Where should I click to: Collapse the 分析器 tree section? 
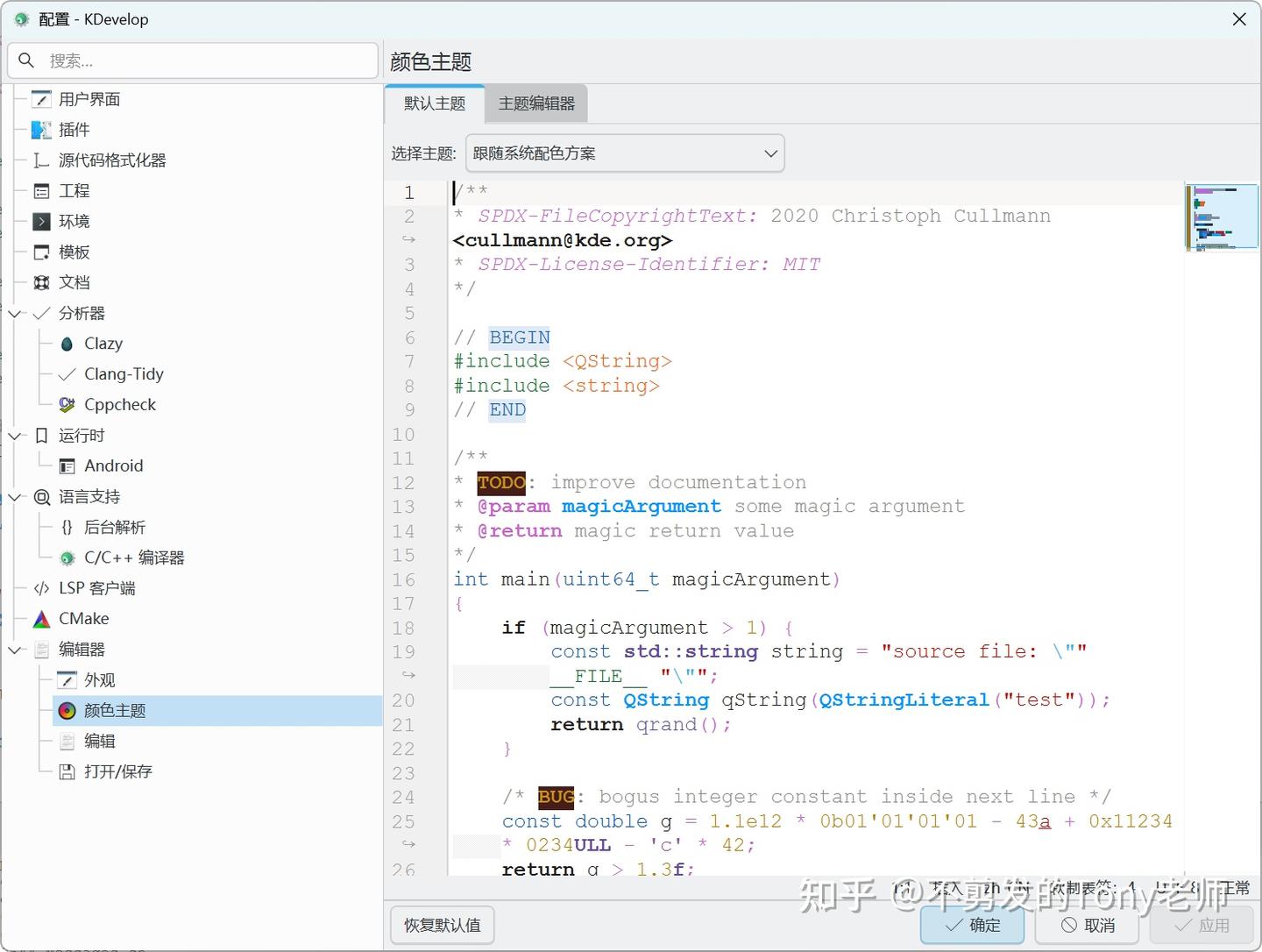(x=14, y=313)
